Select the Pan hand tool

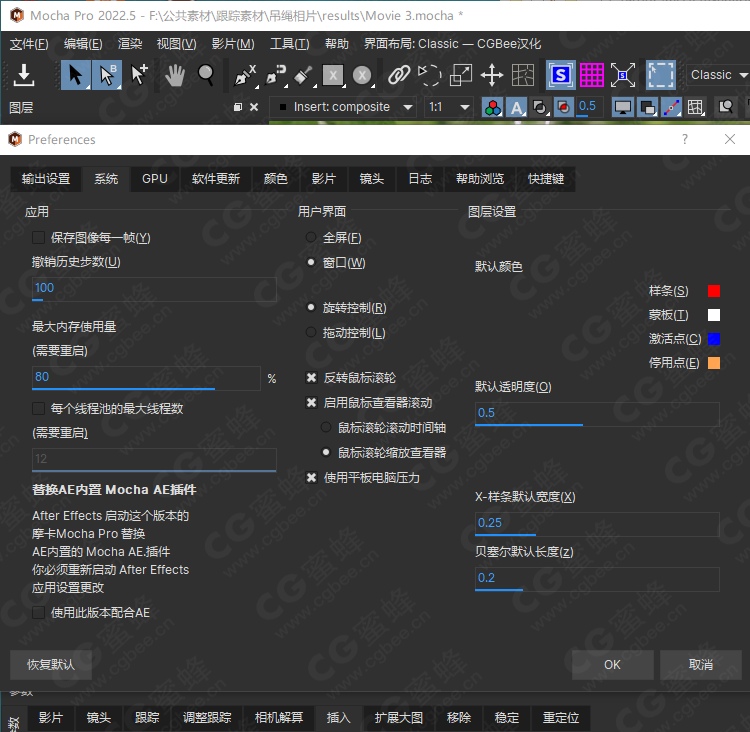pos(175,75)
